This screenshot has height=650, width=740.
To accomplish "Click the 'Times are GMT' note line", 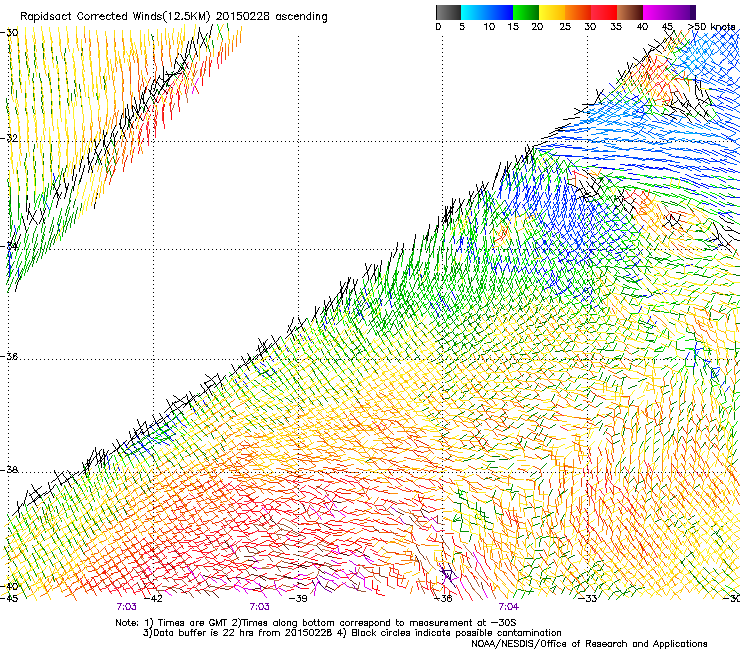I will click(315, 623).
